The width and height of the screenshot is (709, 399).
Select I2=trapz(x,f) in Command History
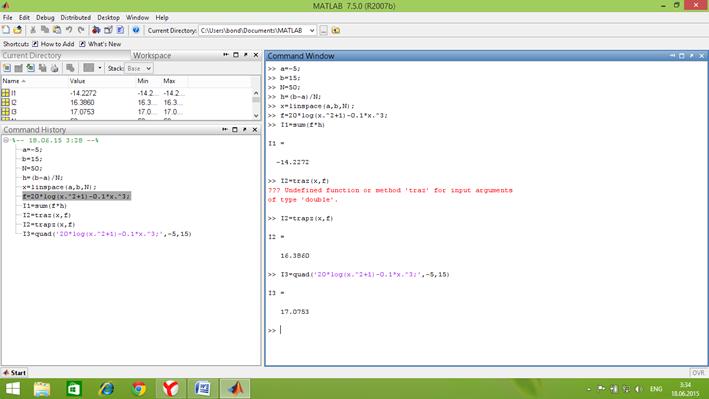point(49,224)
